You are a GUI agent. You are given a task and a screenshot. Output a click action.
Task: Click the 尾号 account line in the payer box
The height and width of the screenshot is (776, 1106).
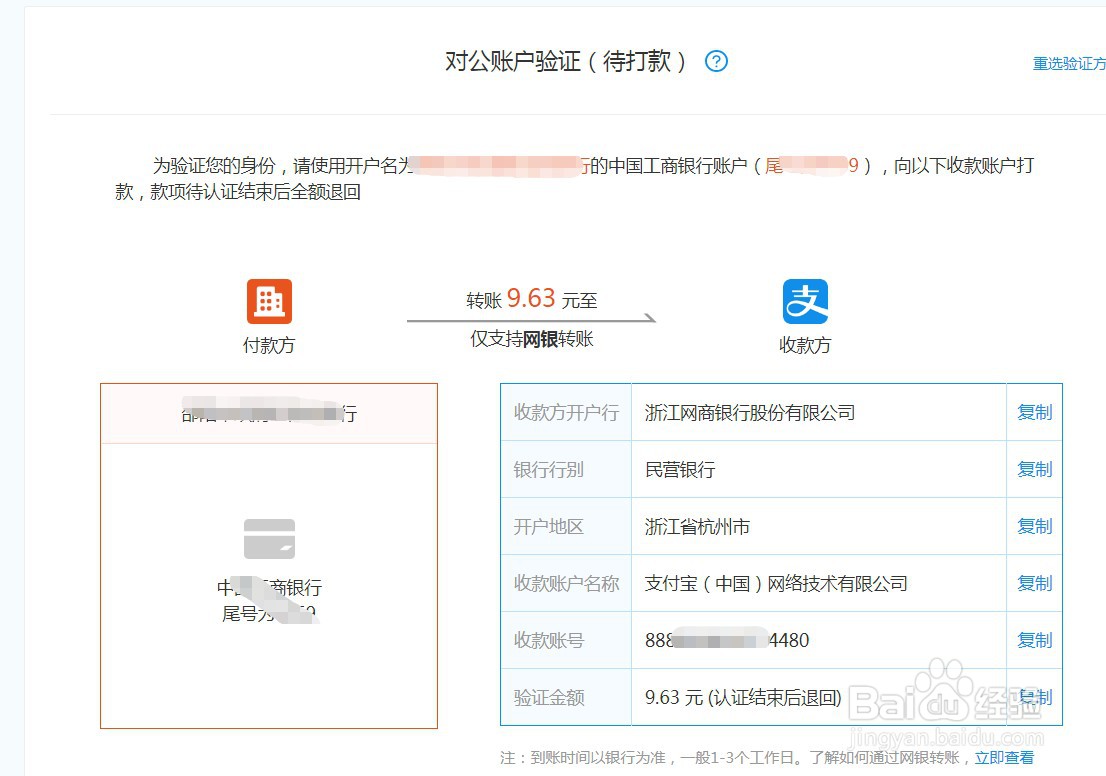(269, 613)
